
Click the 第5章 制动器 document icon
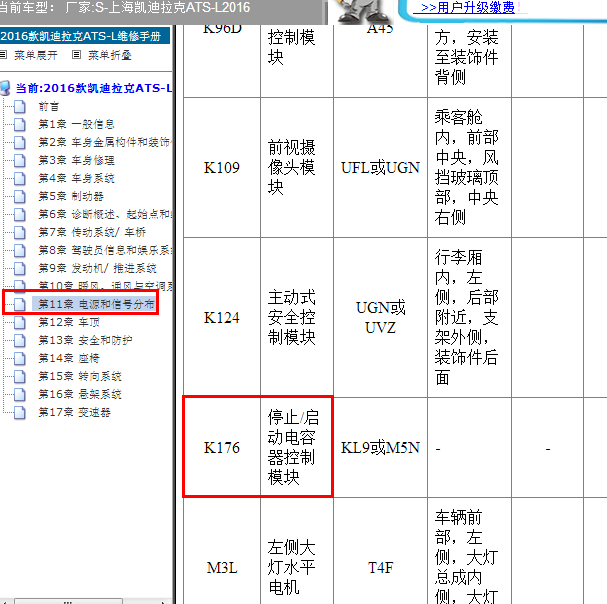(x=20, y=197)
